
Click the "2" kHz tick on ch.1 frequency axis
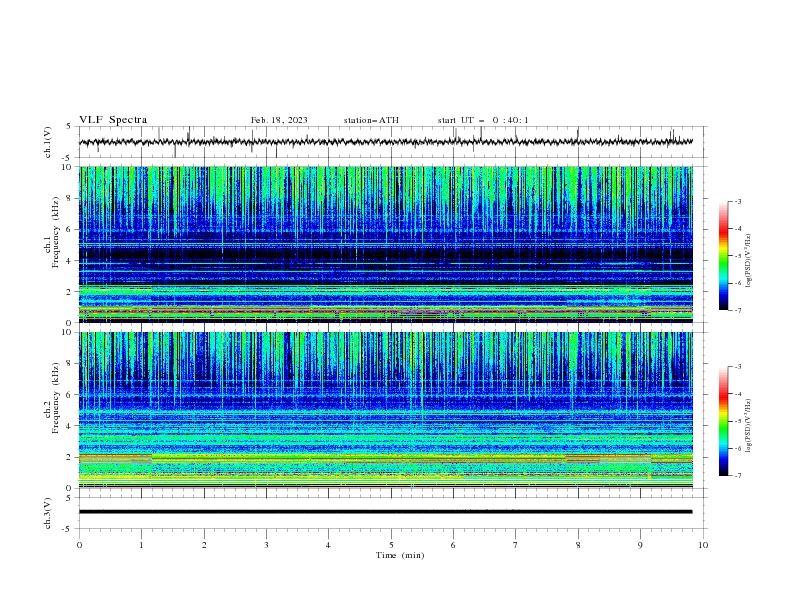click(x=69, y=292)
